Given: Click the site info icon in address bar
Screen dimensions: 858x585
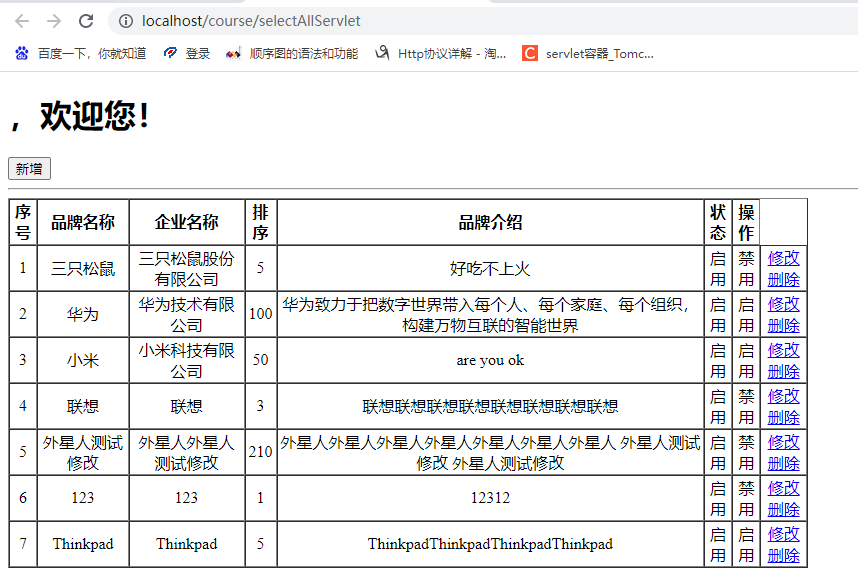Looking at the screenshot, I should coord(125,21).
